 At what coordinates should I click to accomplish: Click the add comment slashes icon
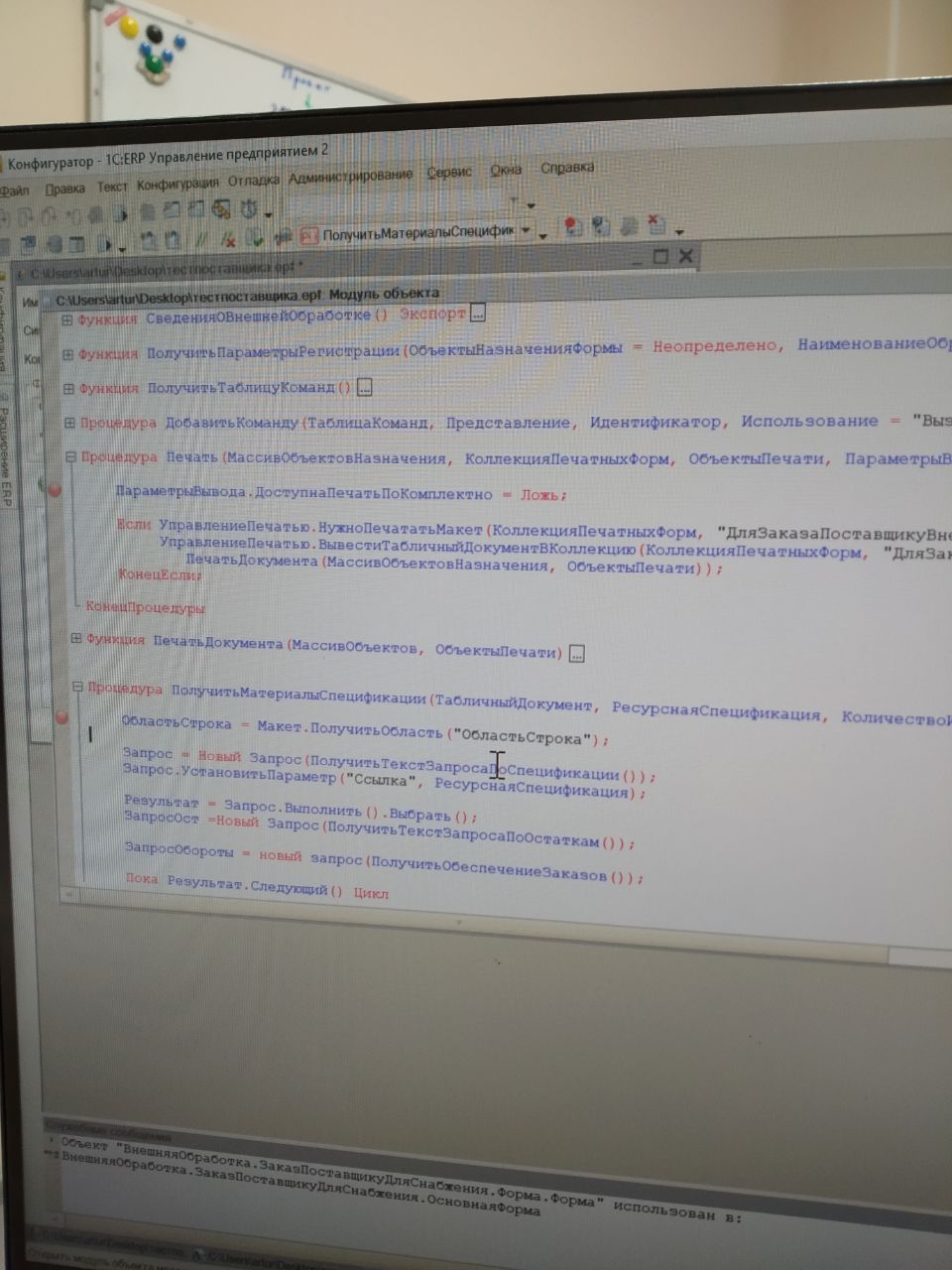(201, 239)
